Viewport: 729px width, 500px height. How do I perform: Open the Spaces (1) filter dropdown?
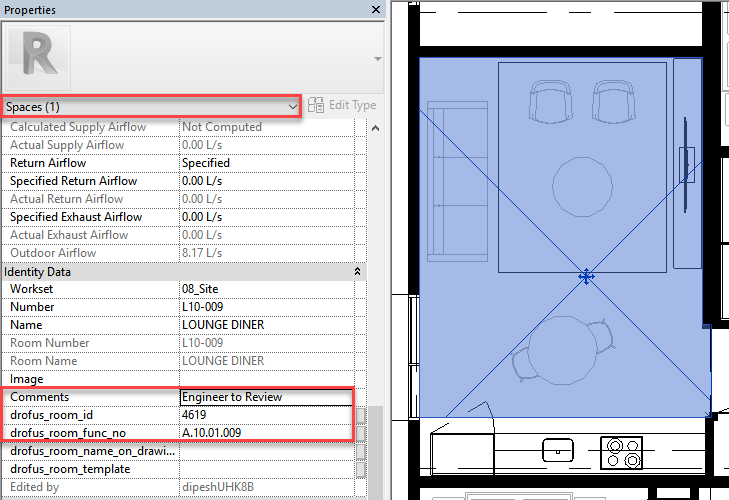click(292, 105)
